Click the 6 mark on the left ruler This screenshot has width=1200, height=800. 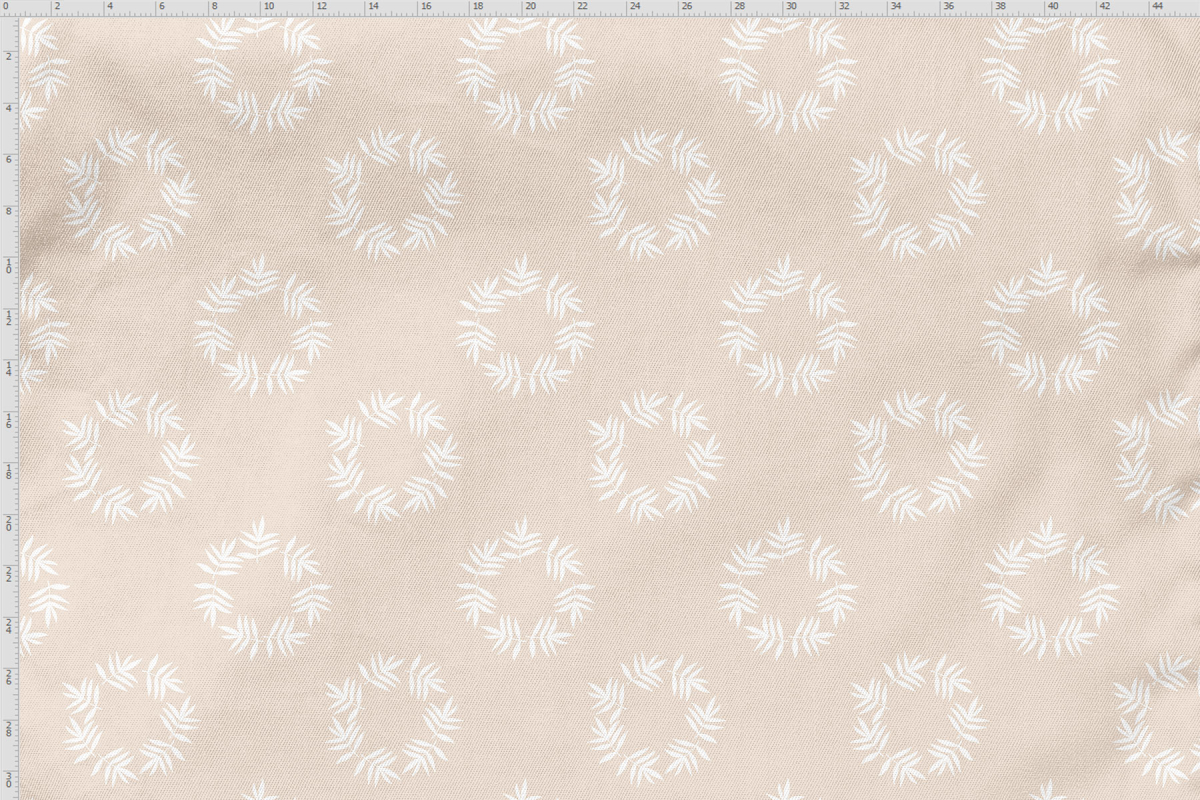click(7, 159)
